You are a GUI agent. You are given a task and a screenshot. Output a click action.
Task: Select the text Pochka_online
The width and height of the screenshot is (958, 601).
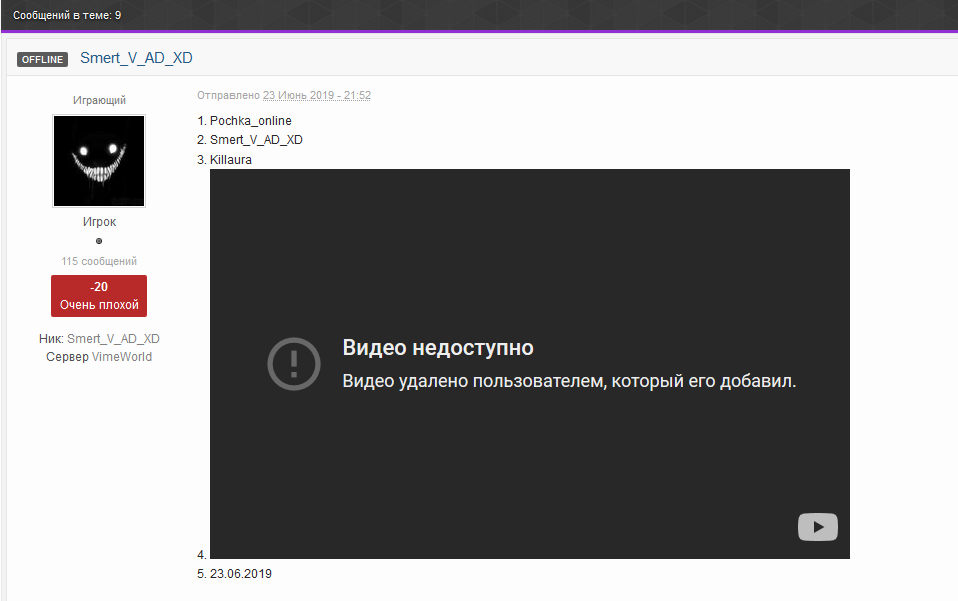pos(250,121)
